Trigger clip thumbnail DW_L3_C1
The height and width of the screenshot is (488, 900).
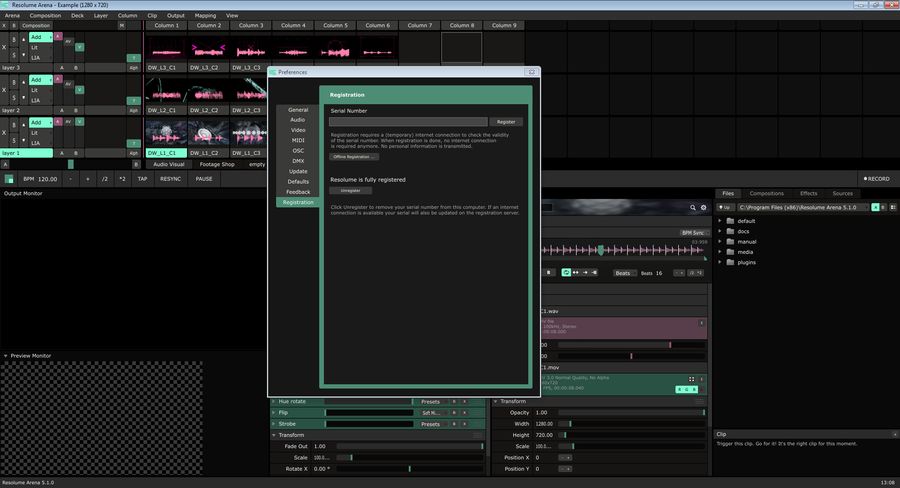[x=166, y=48]
